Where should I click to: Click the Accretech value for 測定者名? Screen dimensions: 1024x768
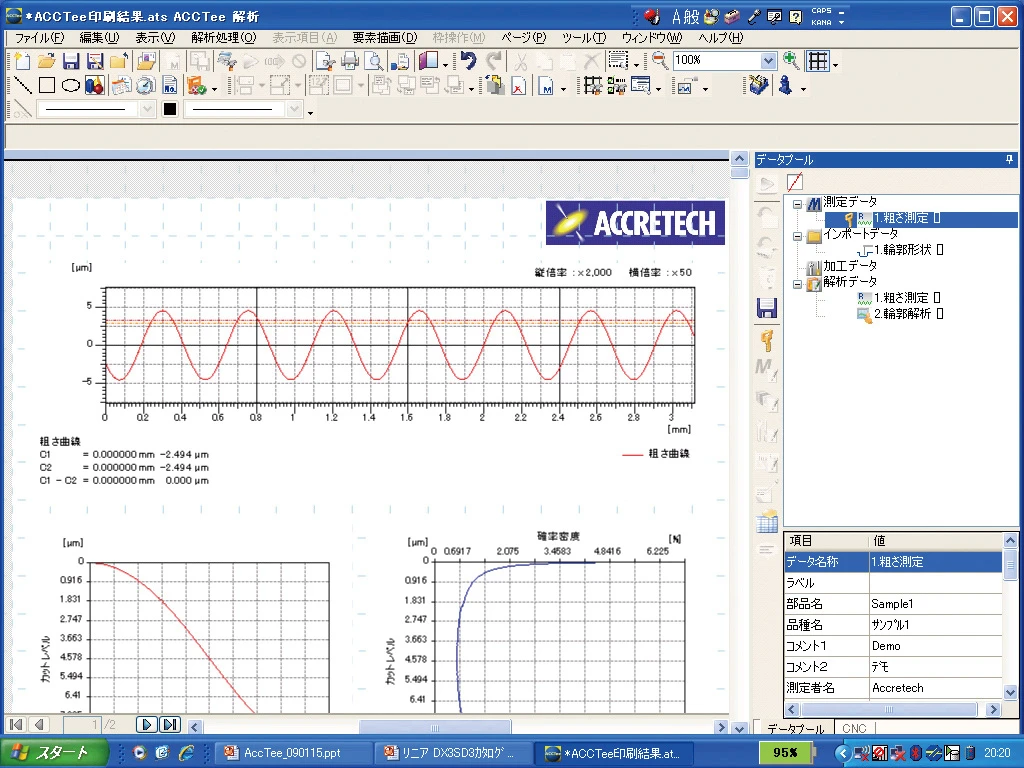coord(935,688)
